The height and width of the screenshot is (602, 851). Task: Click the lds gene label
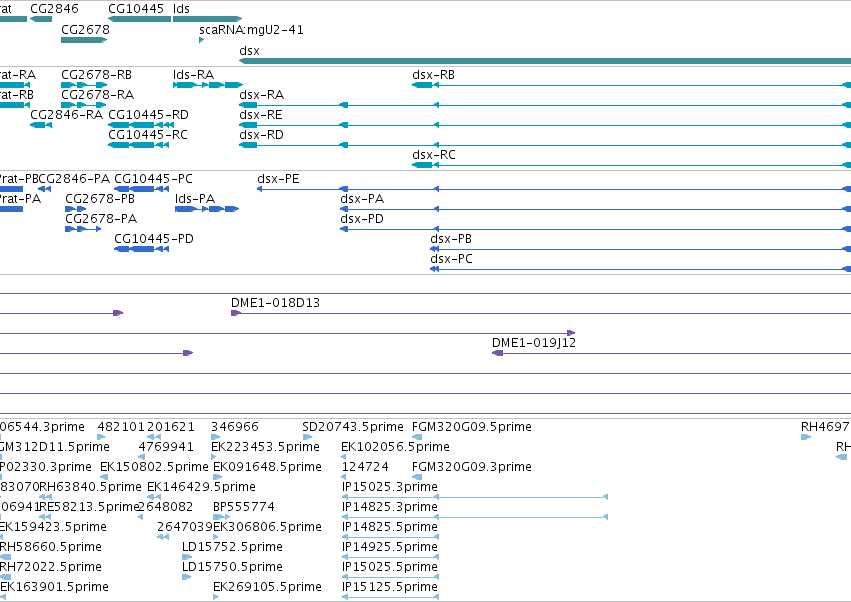(181, 9)
